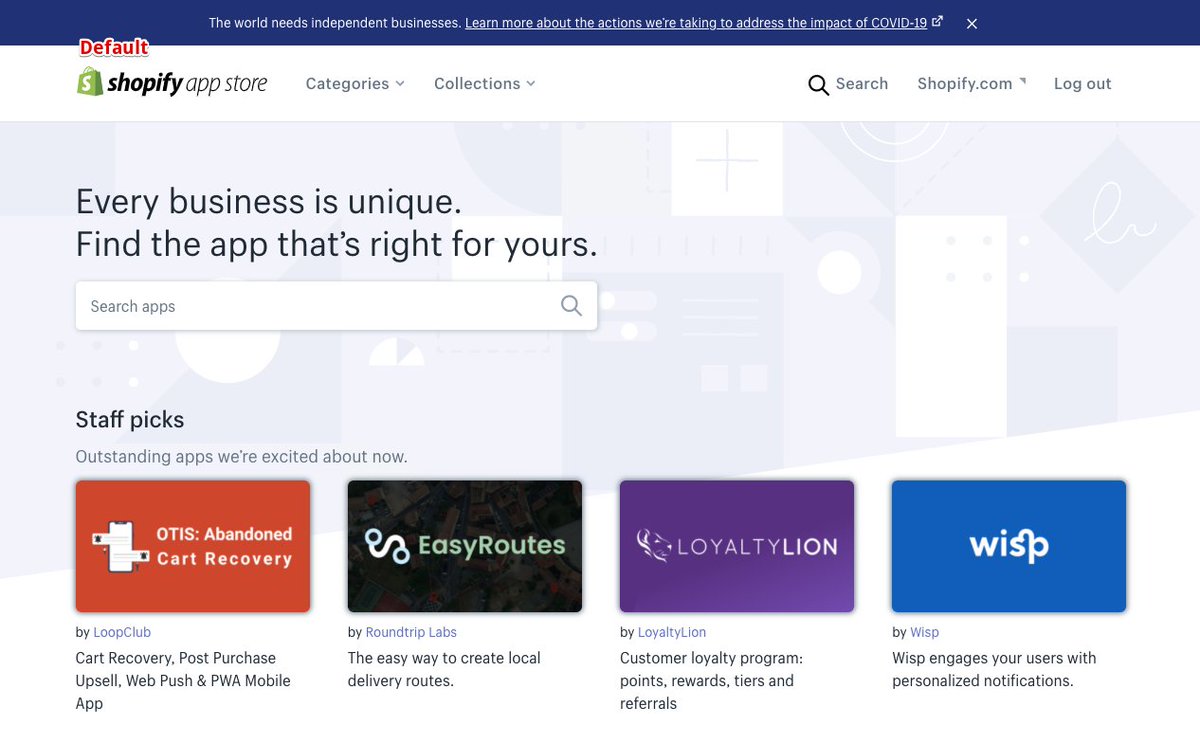Click the magnifier icon beside Search in header

818,85
